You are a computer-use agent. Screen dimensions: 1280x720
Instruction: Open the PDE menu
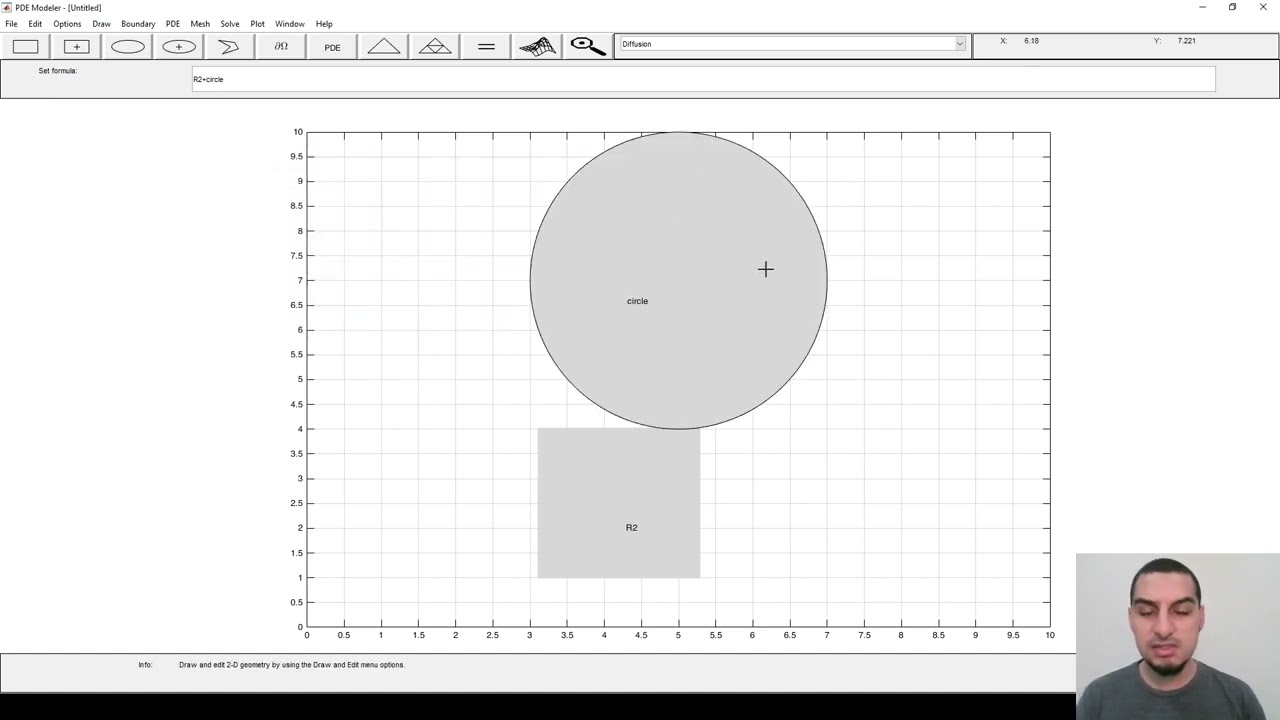(173, 24)
